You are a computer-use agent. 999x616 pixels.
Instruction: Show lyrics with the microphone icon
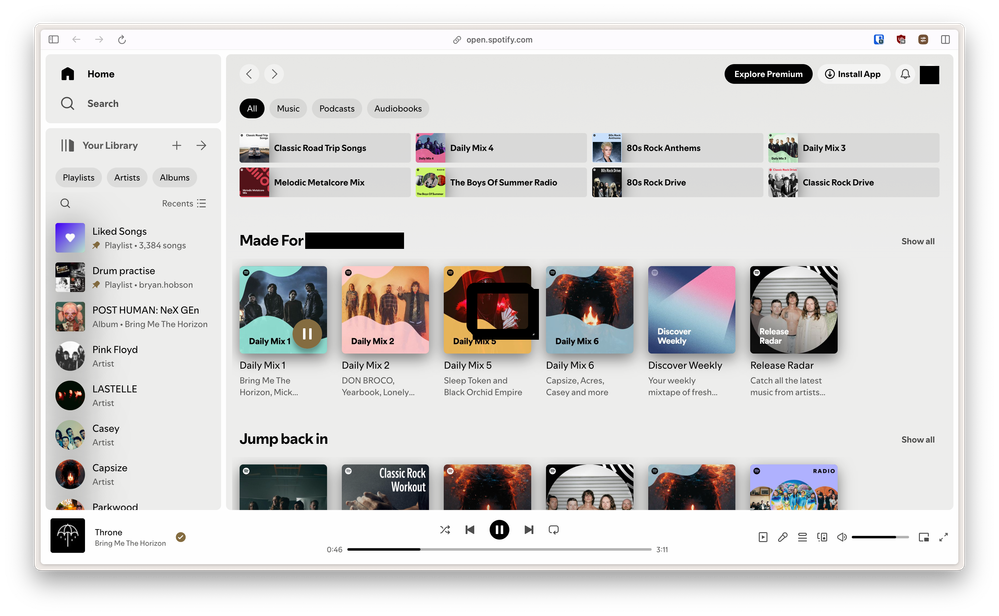(782, 537)
